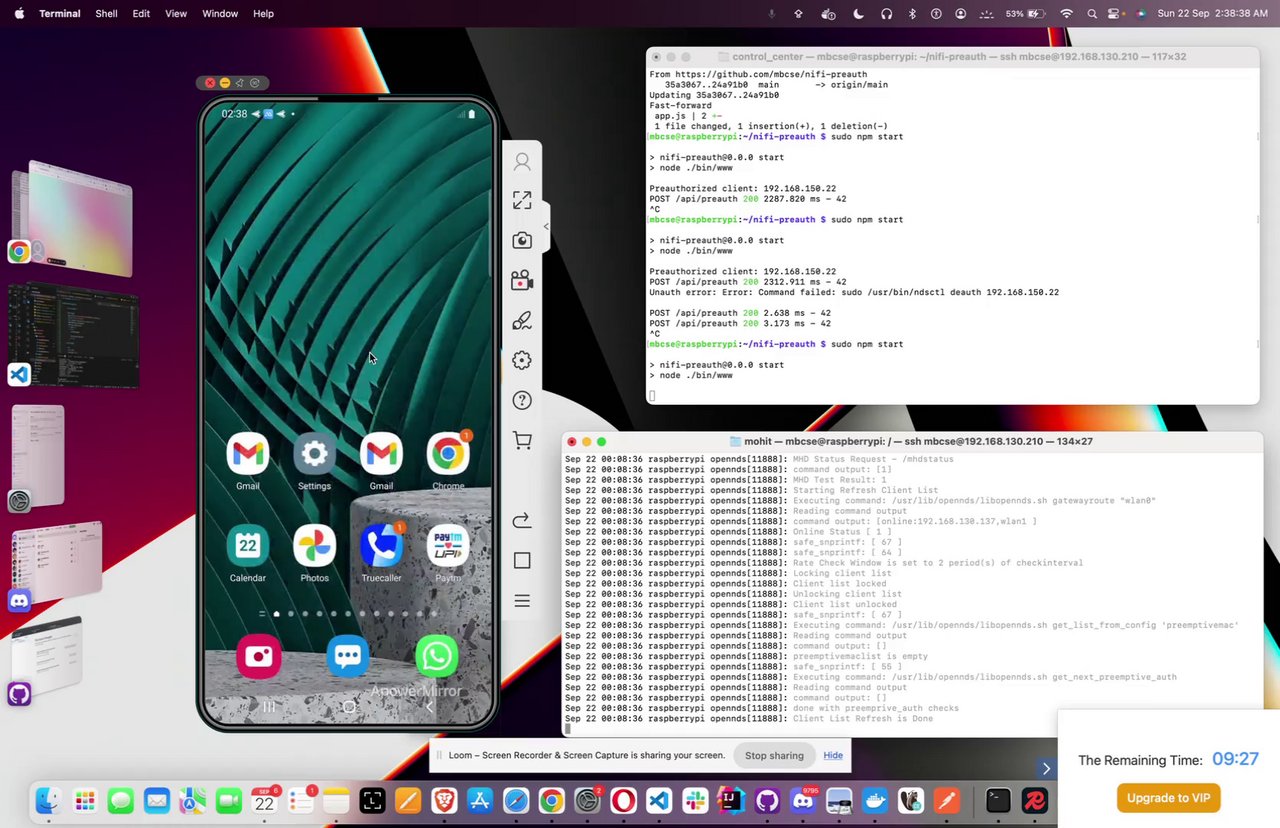This screenshot has height=828, width=1280.
Task: Open the account icon in ApowerMirror toolbar
Action: point(522,161)
